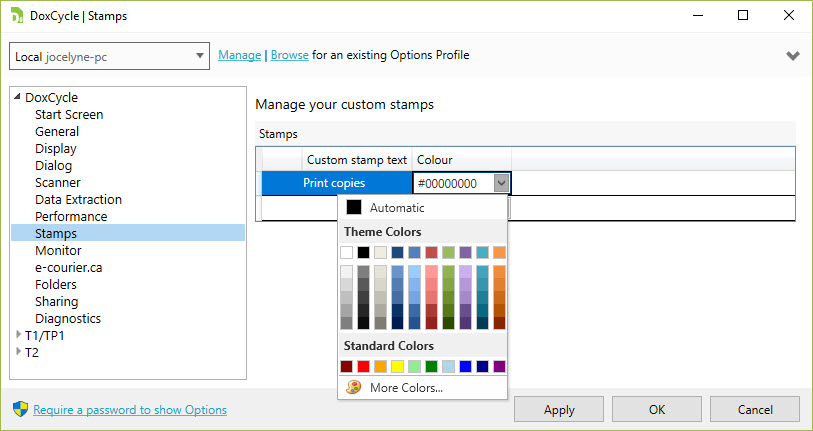Select Monitor in options tree
This screenshot has width=813, height=431.
58,251
